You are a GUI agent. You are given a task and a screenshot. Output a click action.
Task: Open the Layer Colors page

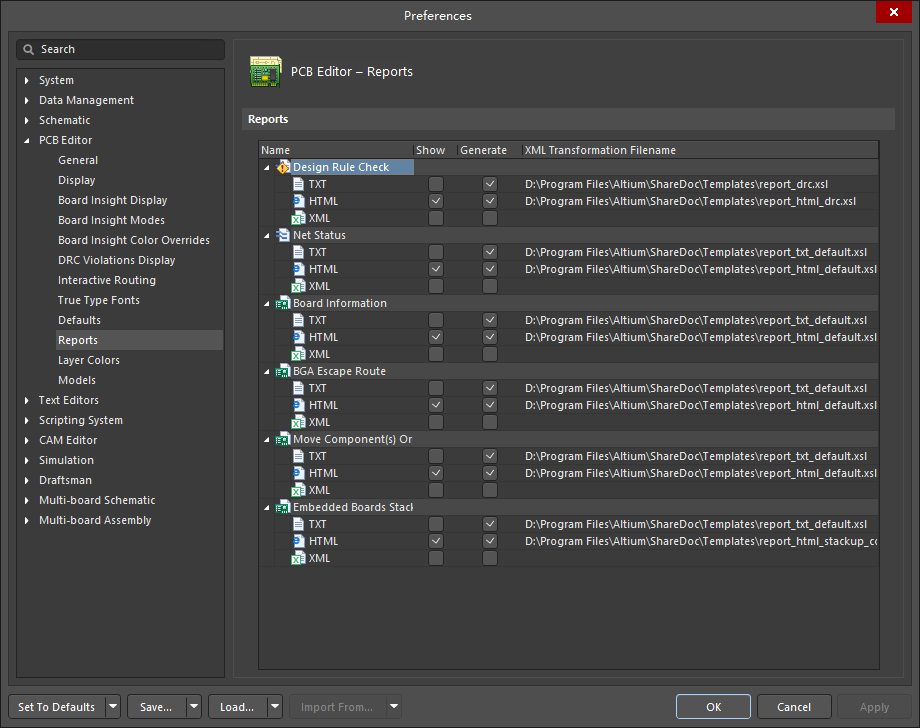coord(89,360)
